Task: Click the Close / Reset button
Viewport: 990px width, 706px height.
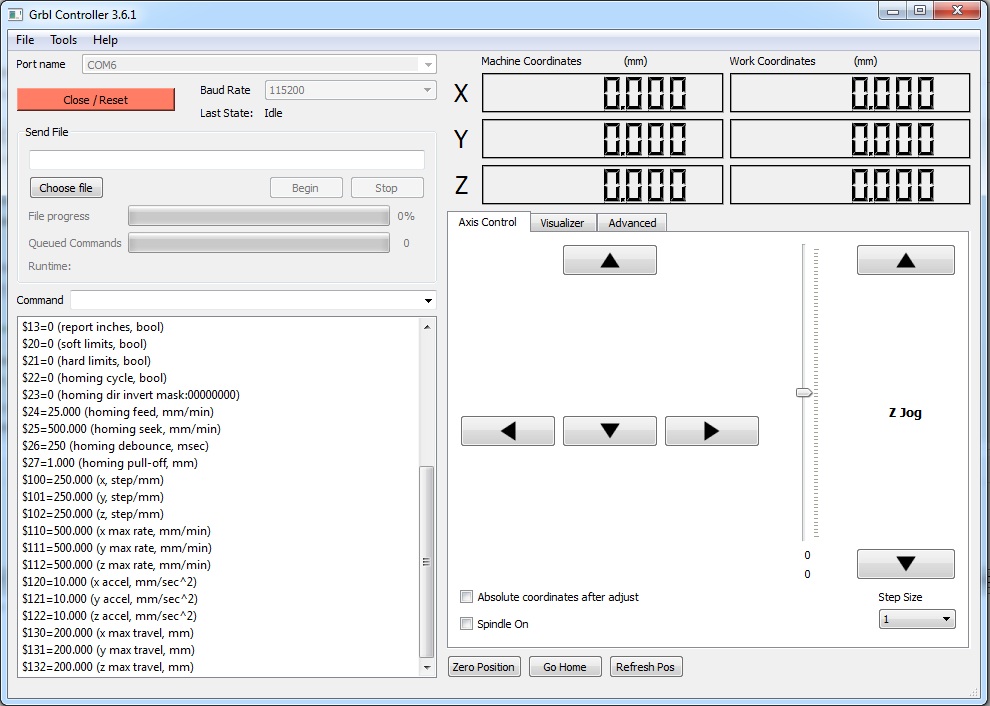Action: tap(96, 100)
